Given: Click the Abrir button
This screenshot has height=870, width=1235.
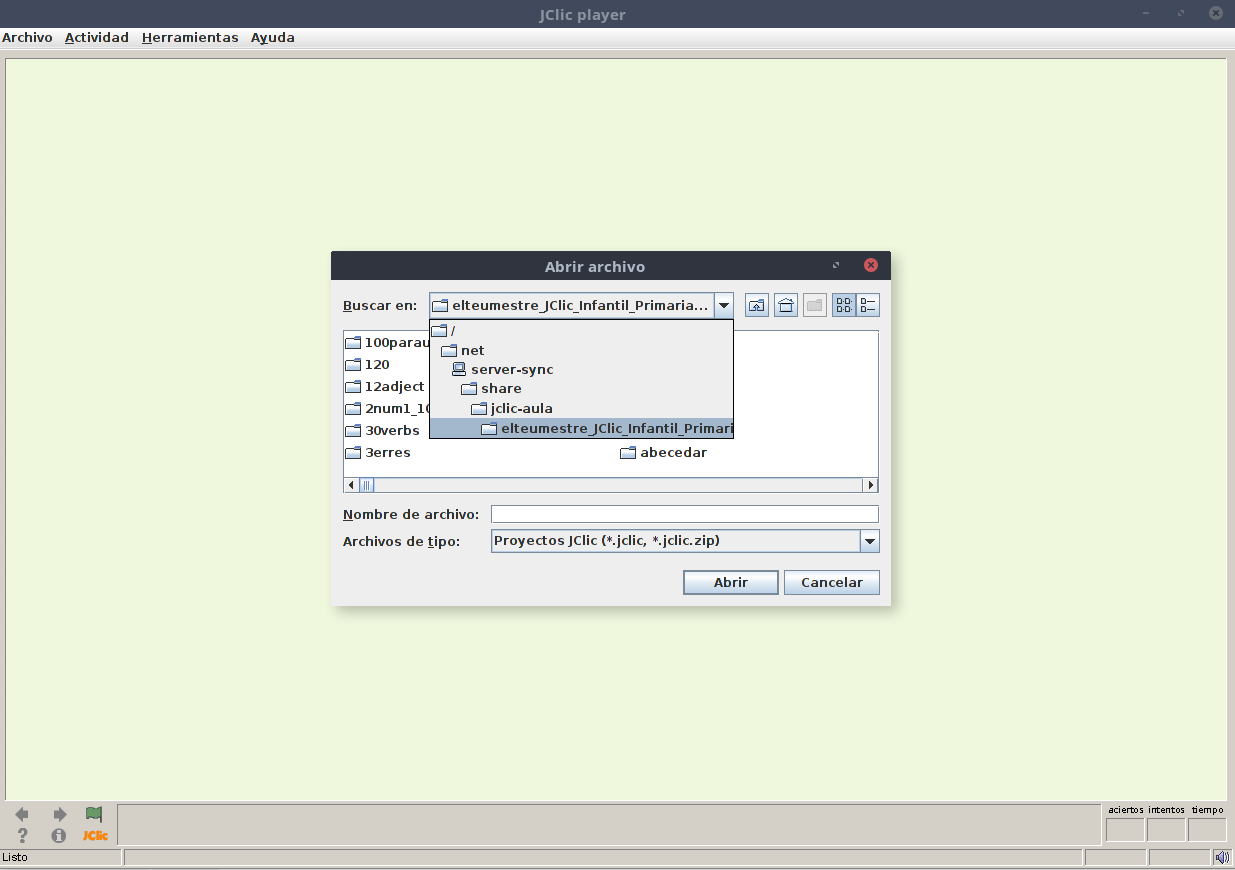Looking at the screenshot, I should click(730, 582).
